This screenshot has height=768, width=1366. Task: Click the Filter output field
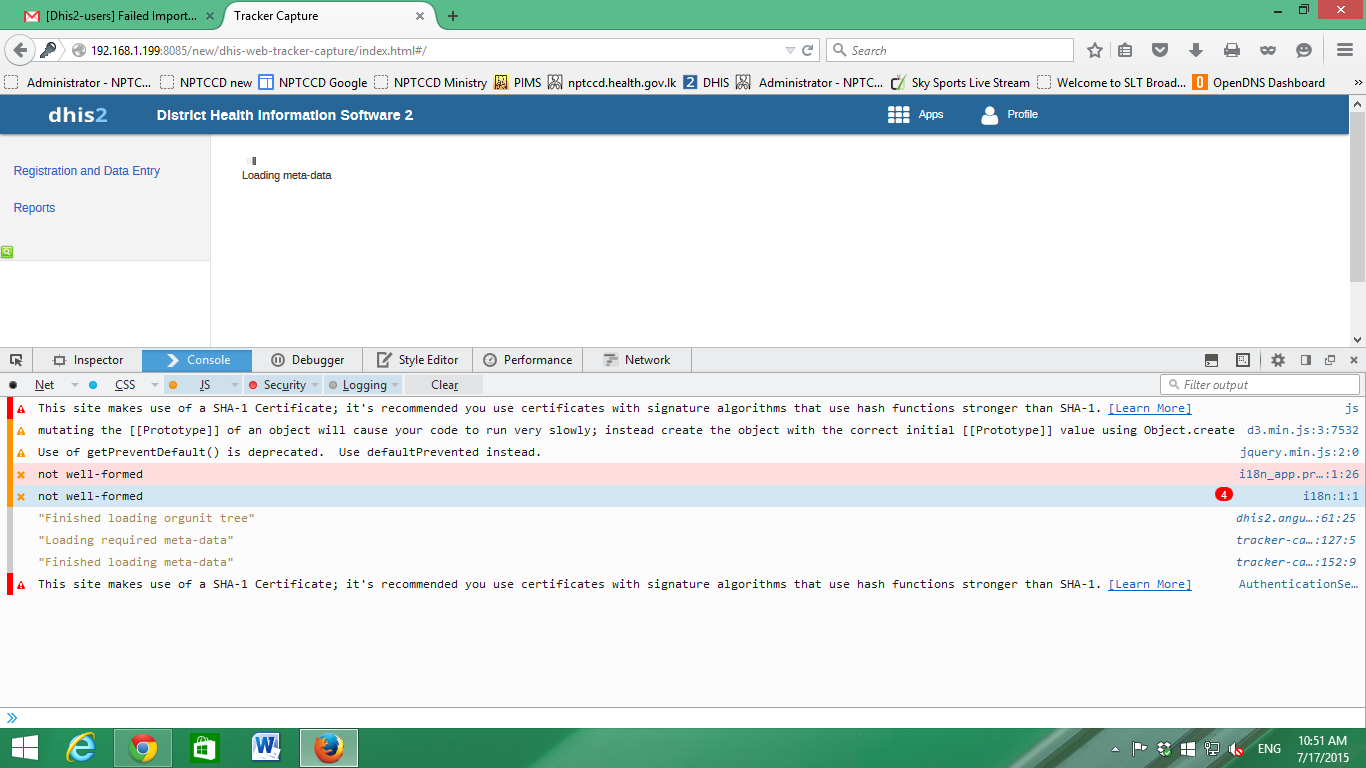click(1260, 385)
